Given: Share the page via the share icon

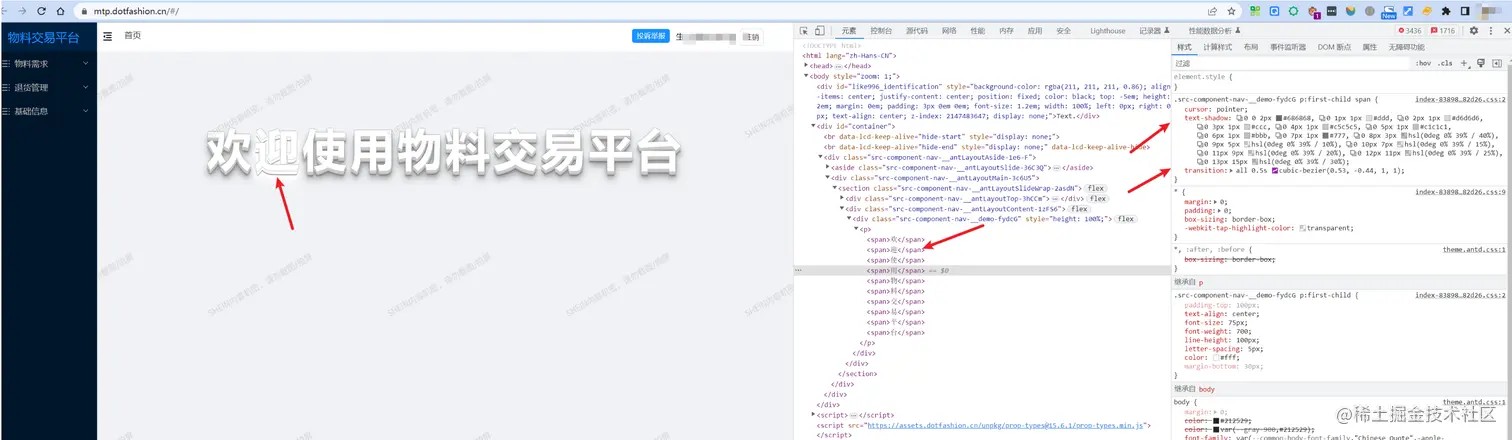Looking at the screenshot, I should click(1212, 10).
